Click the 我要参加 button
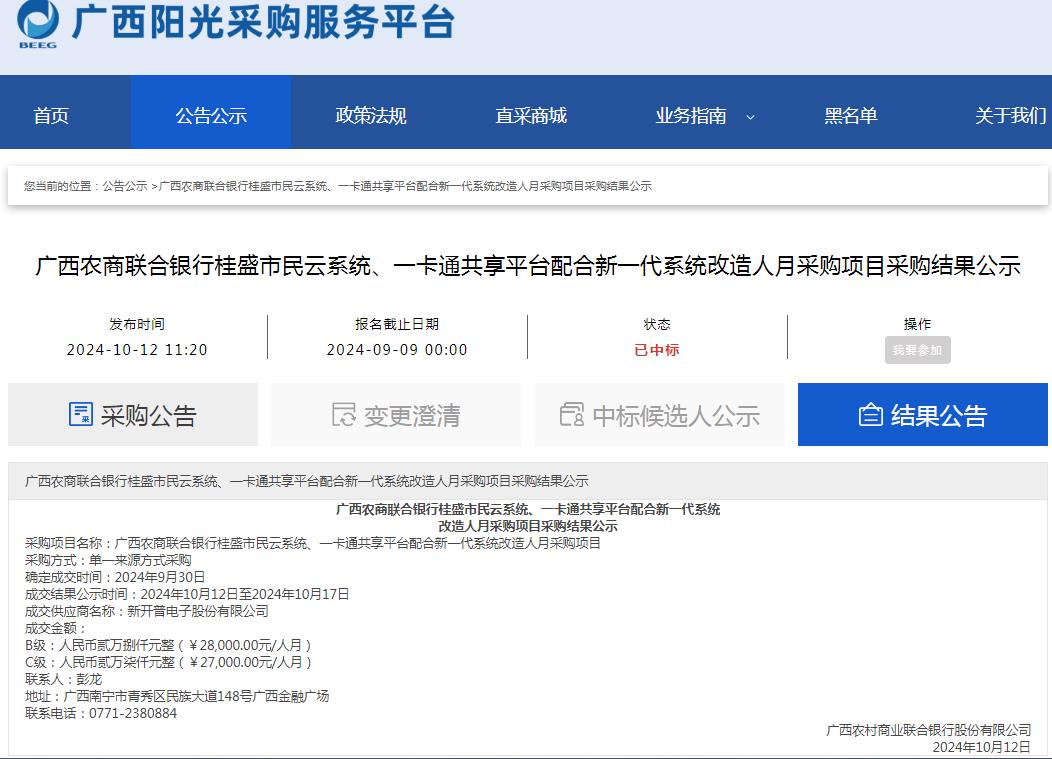This screenshot has height=759, width=1052. [917, 350]
